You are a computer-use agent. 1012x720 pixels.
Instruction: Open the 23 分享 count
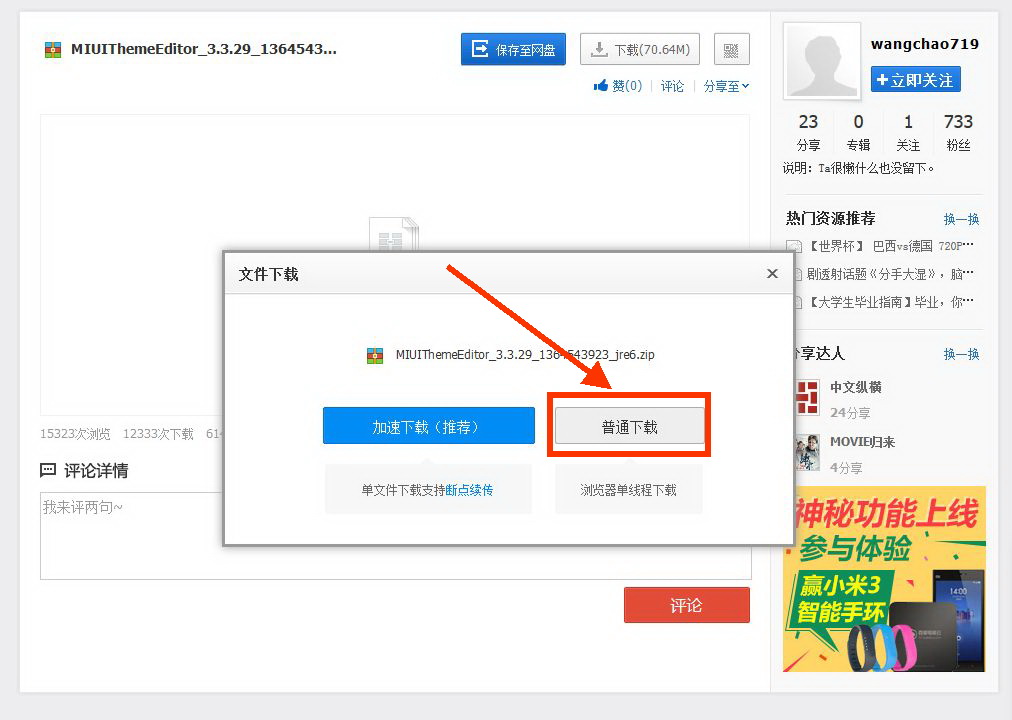pos(808,132)
